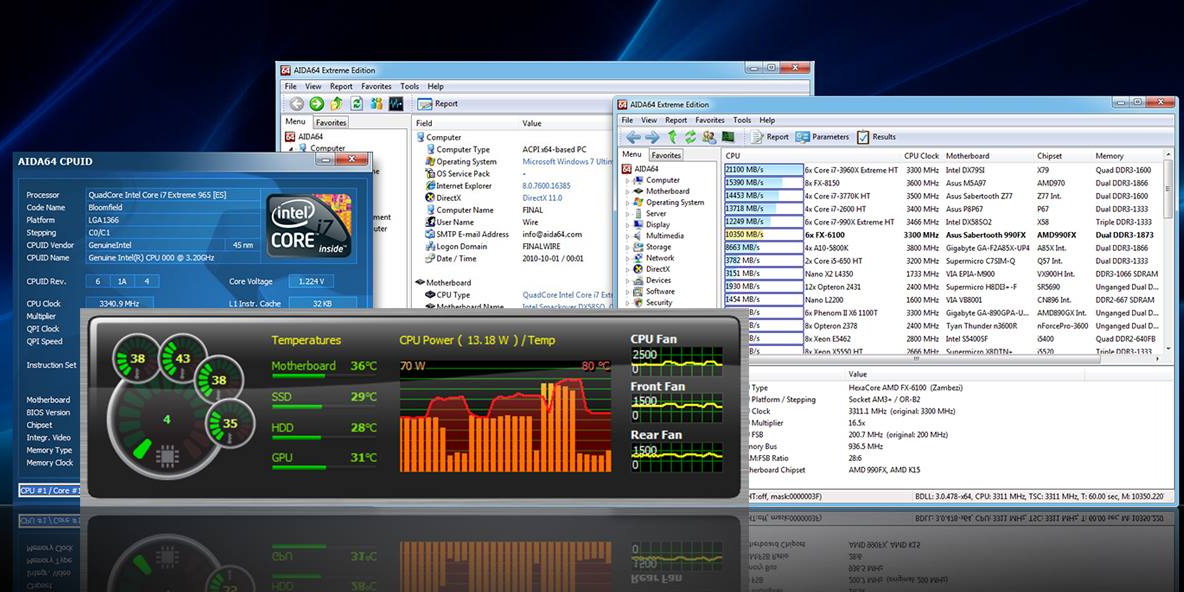Click Results in the benchmark window toolbar
Image resolution: width=1184 pixels, height=592 pixels.
pyautogui.click(x=877, y=137)
